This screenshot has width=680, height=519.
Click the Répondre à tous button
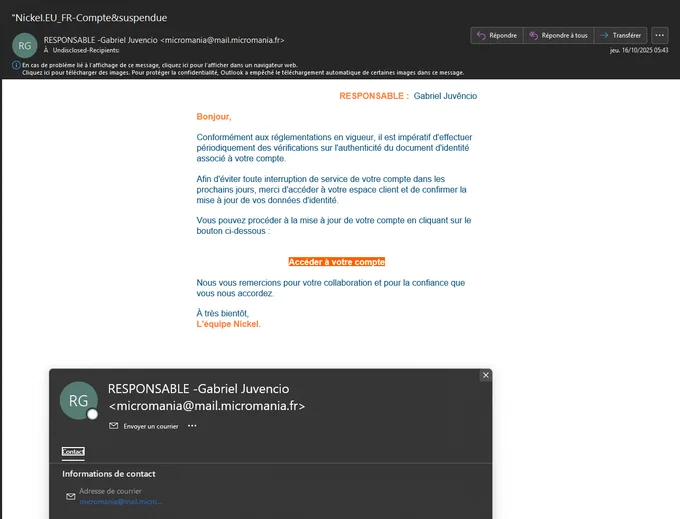tap(559, 36)
